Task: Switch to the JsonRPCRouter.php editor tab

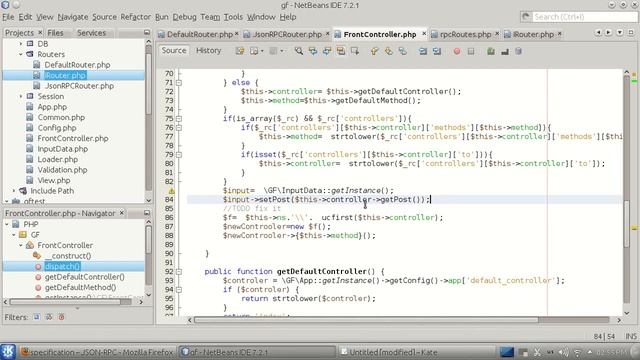Action: [287, 34]
